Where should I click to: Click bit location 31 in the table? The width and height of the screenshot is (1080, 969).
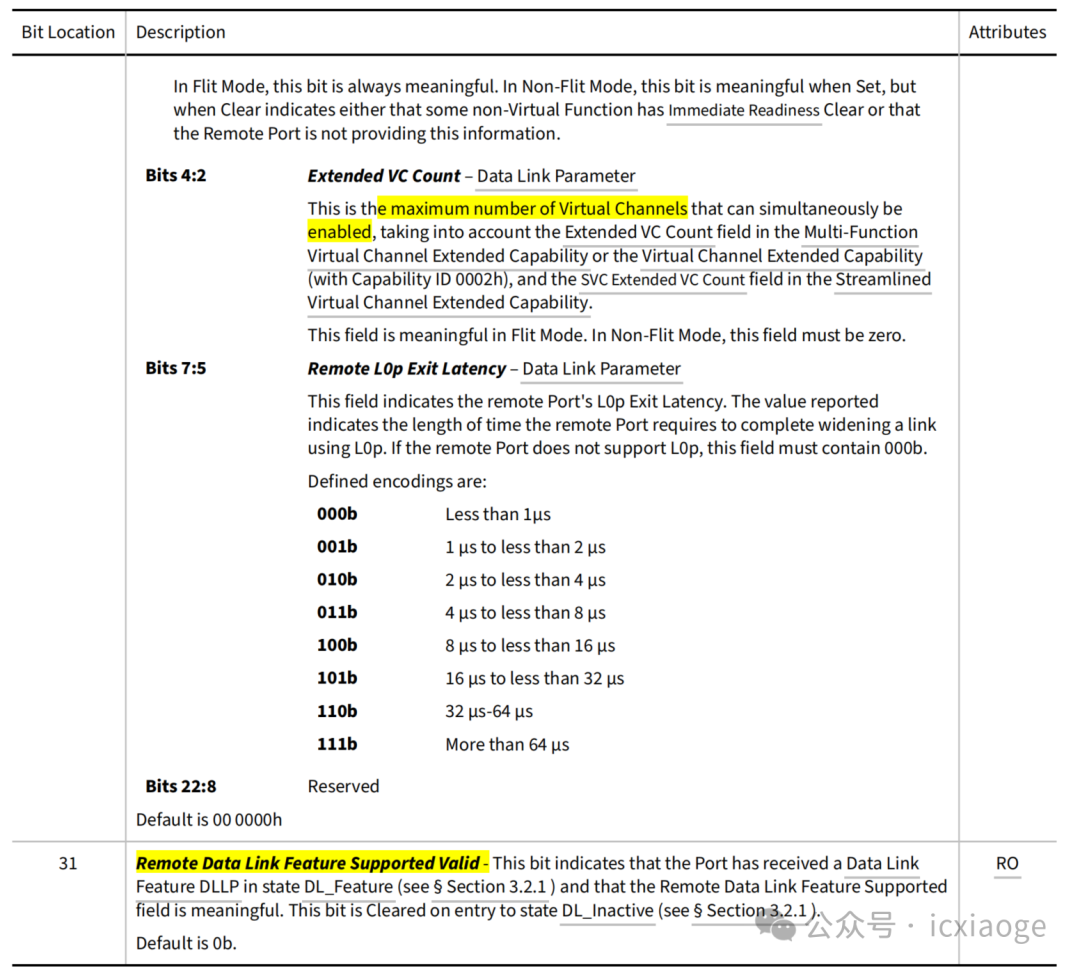point(68,864)
